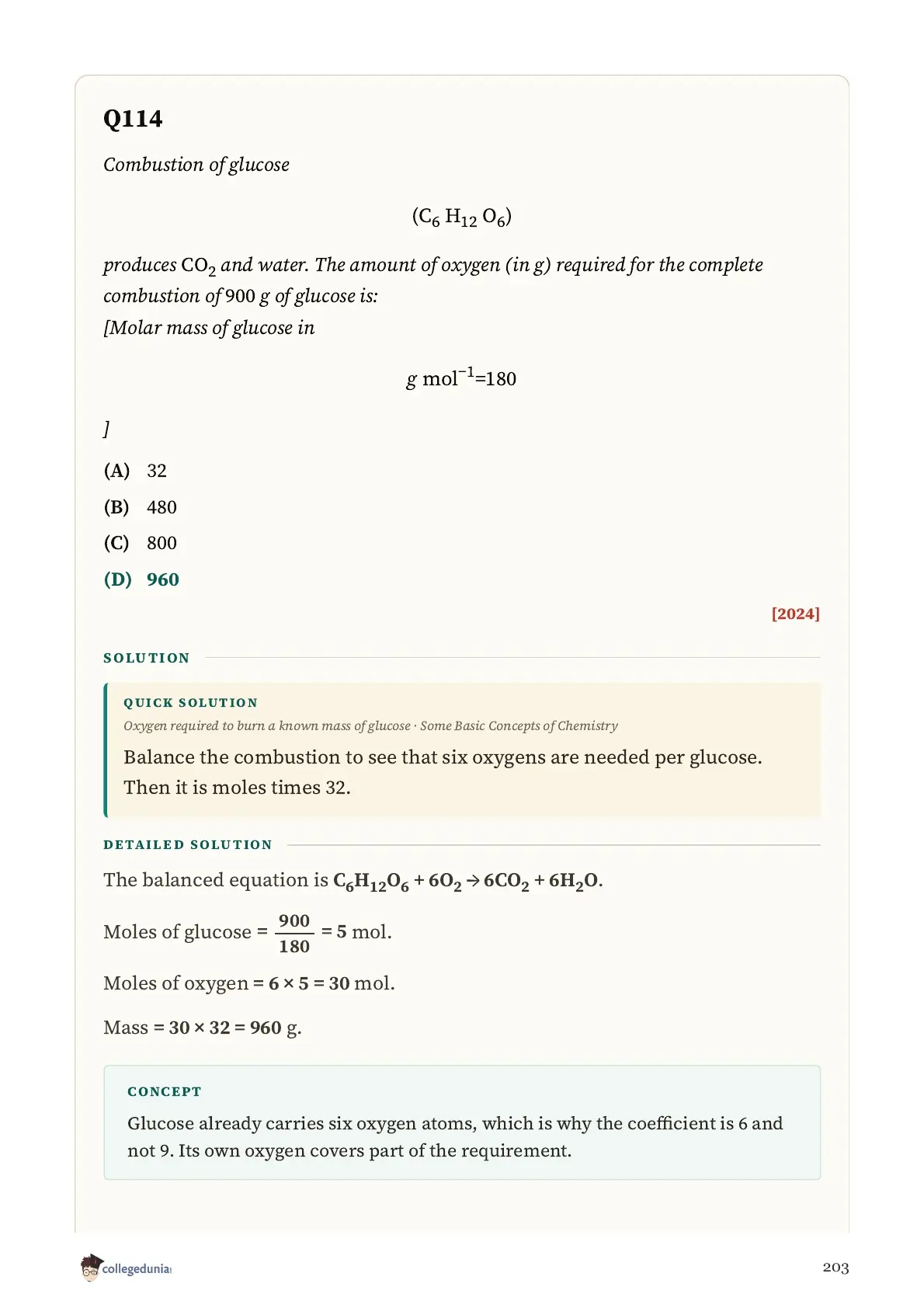Click the [2024] year tag

(795, 614)
